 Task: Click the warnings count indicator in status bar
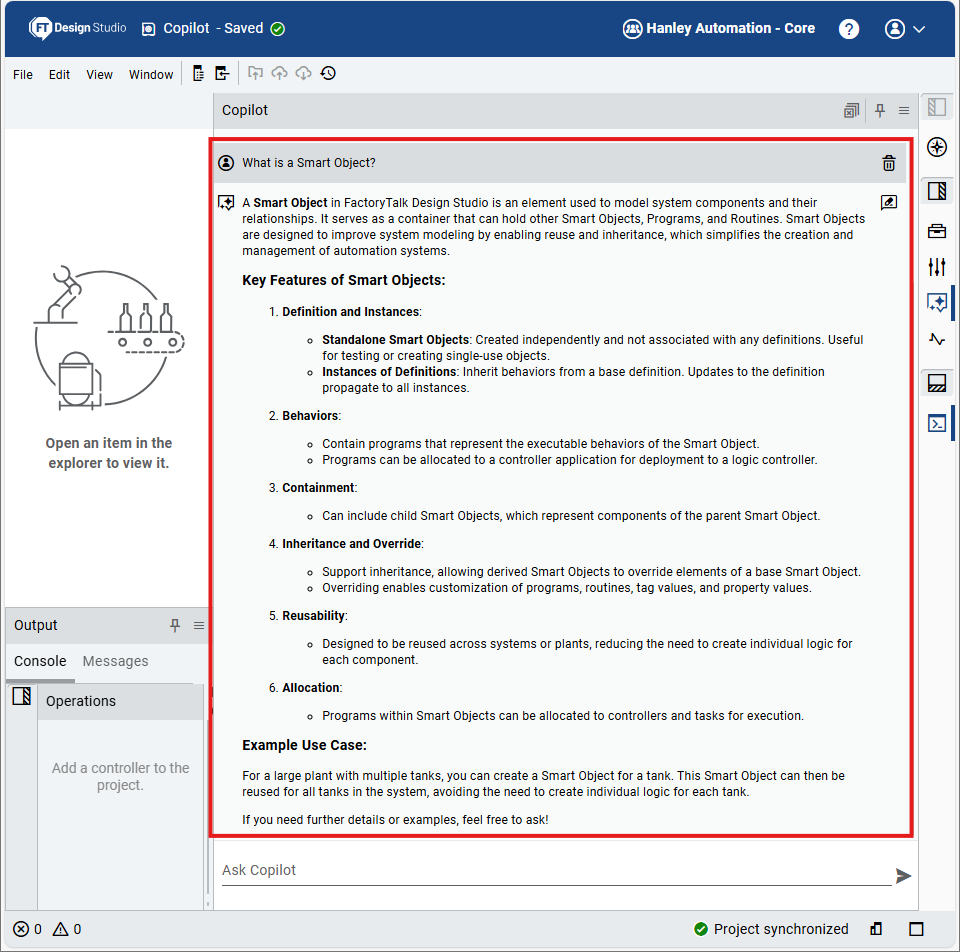tap(67, 929)
